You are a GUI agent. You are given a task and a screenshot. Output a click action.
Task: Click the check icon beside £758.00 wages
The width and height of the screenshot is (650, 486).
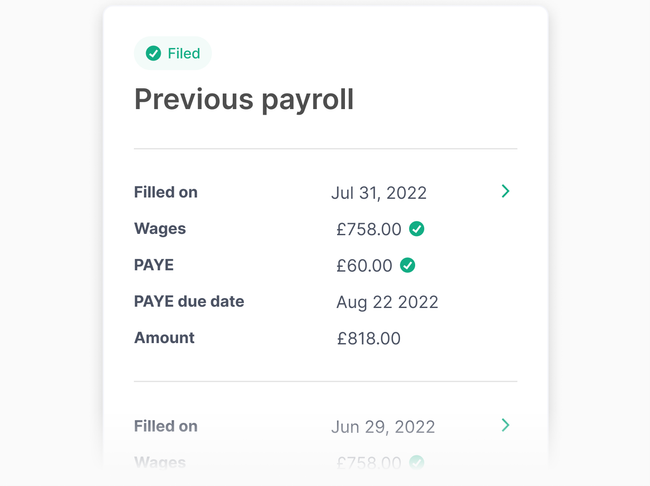click(x=417, y=228)
